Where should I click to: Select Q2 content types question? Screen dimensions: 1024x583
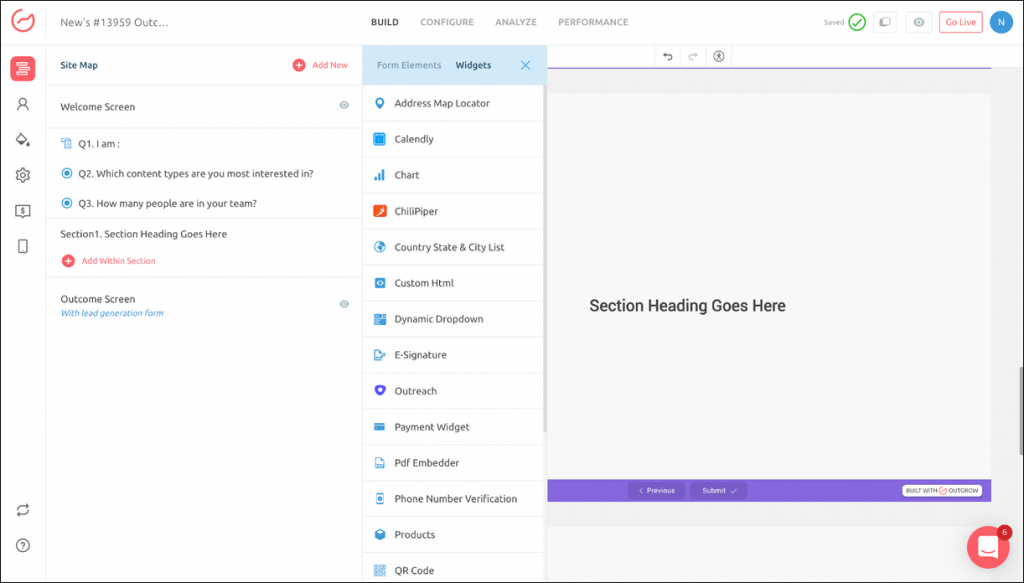pyautogui.click(x=195, y=173)
